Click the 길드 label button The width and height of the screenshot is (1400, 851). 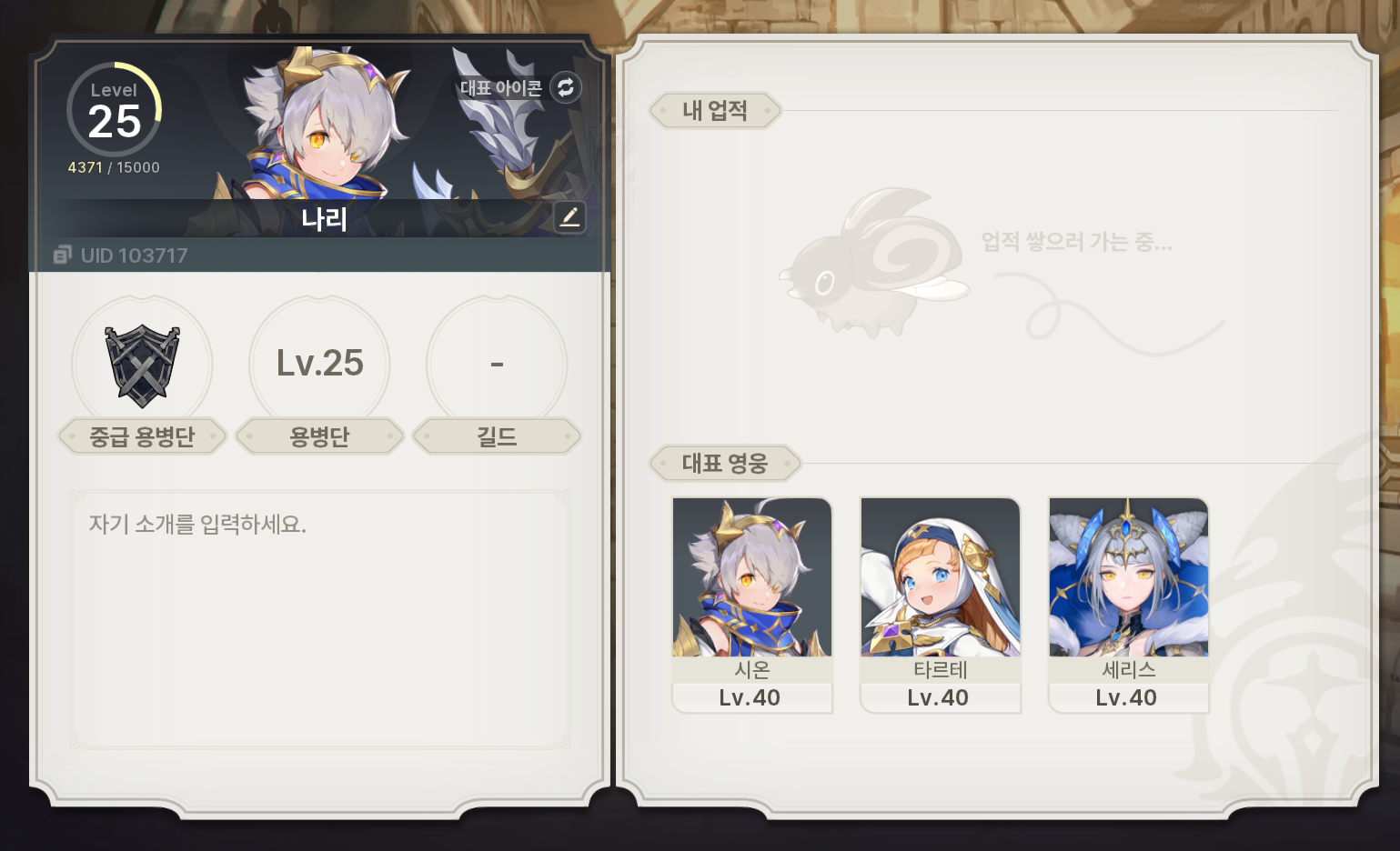click(497, 436)
